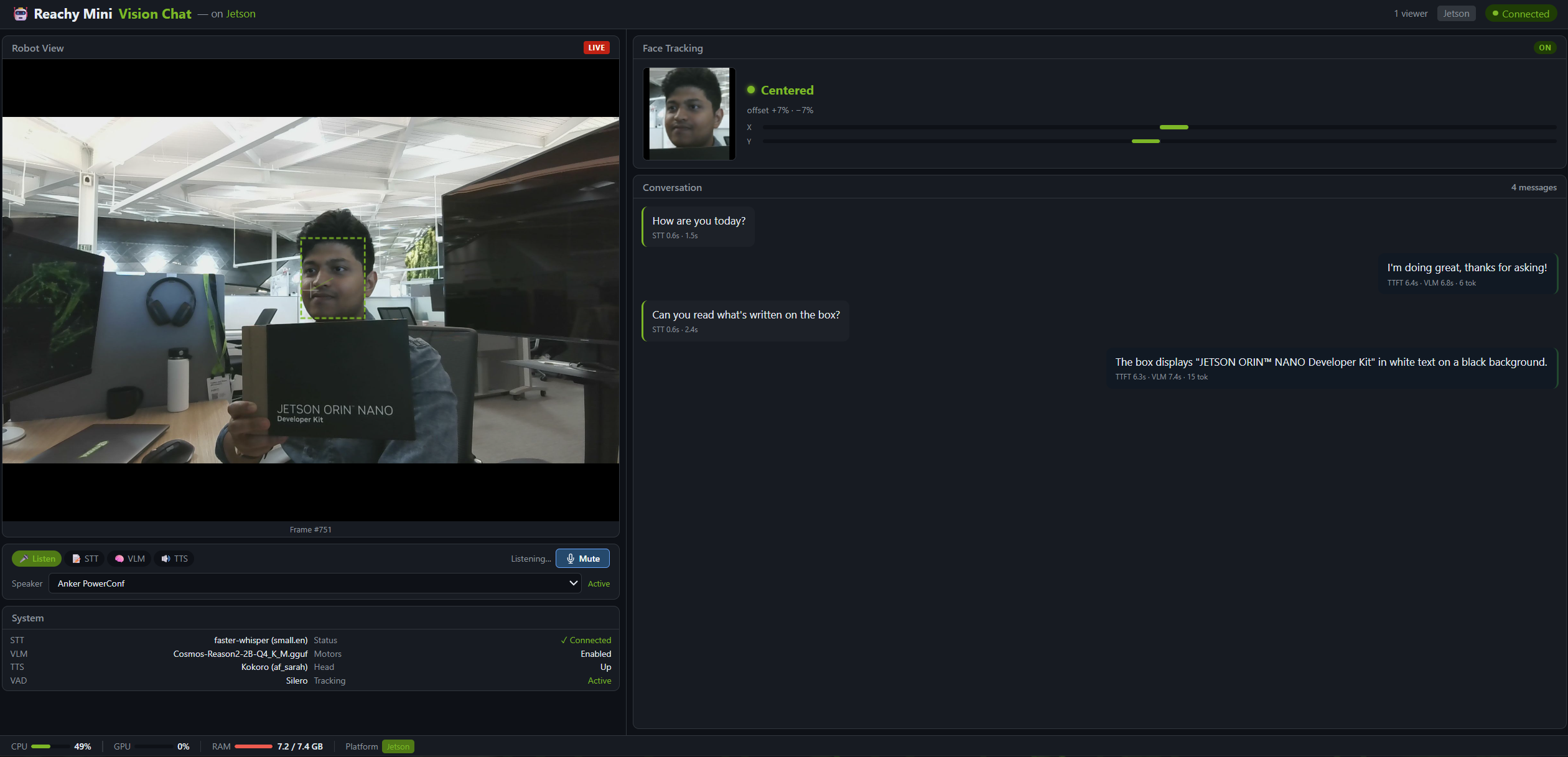Viewport: 1568px width, 757px height.
Task: Click the 'Frame #751' caption
Action: tap(310, 530)
